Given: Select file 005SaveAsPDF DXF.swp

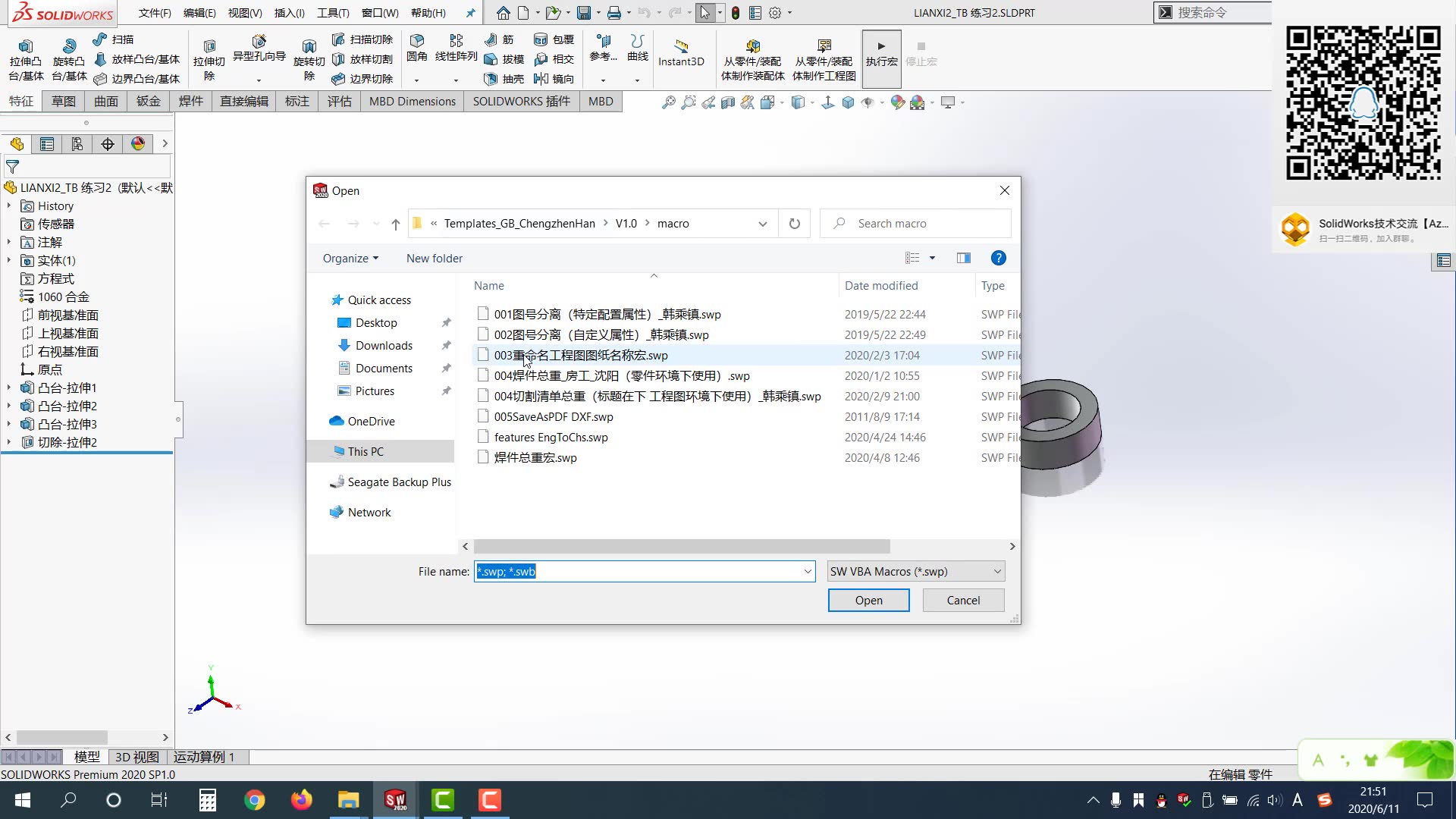Looking at the screenshot, I should (554, 416).
